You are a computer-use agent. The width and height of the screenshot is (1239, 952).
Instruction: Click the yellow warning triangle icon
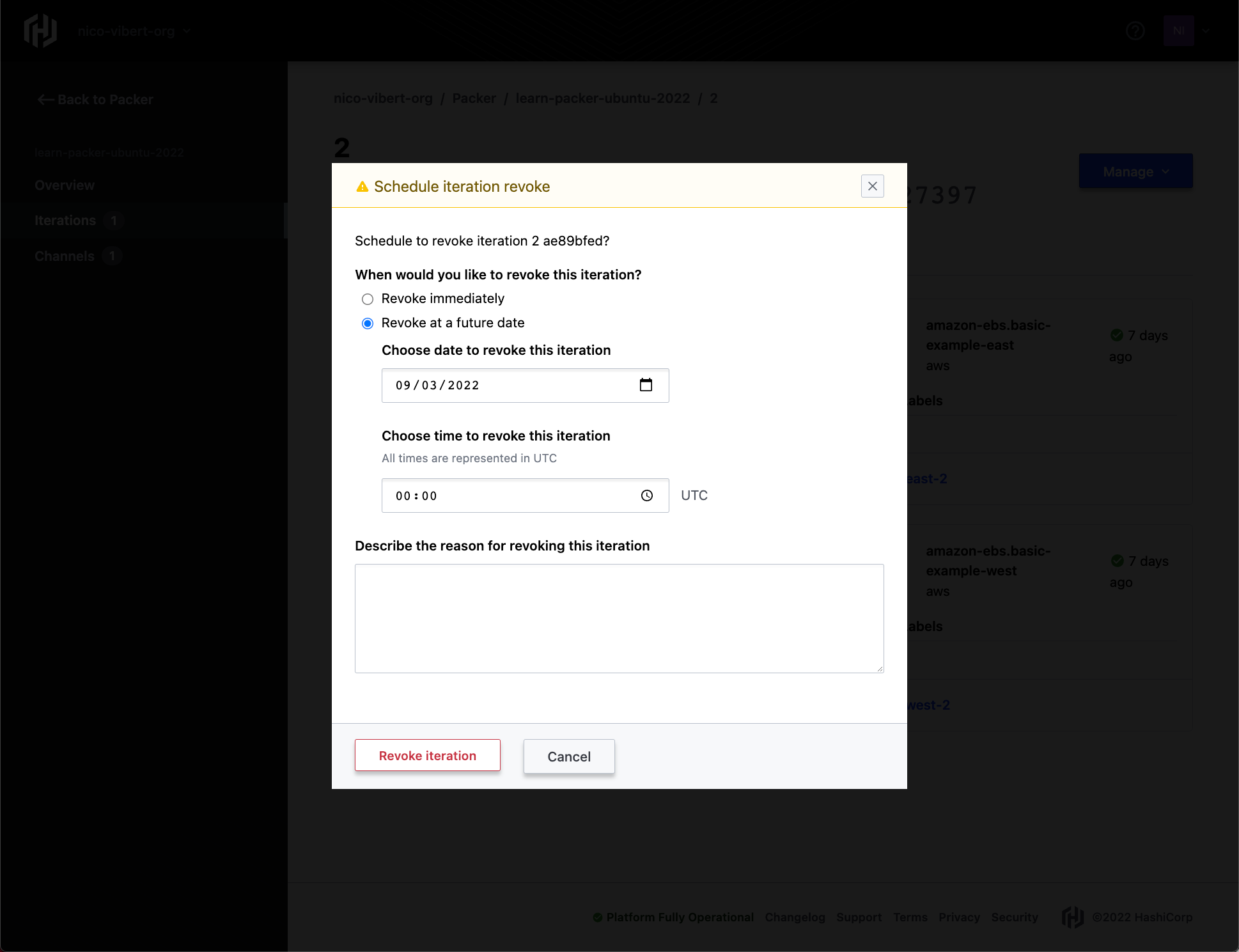[x=362, y=187]
